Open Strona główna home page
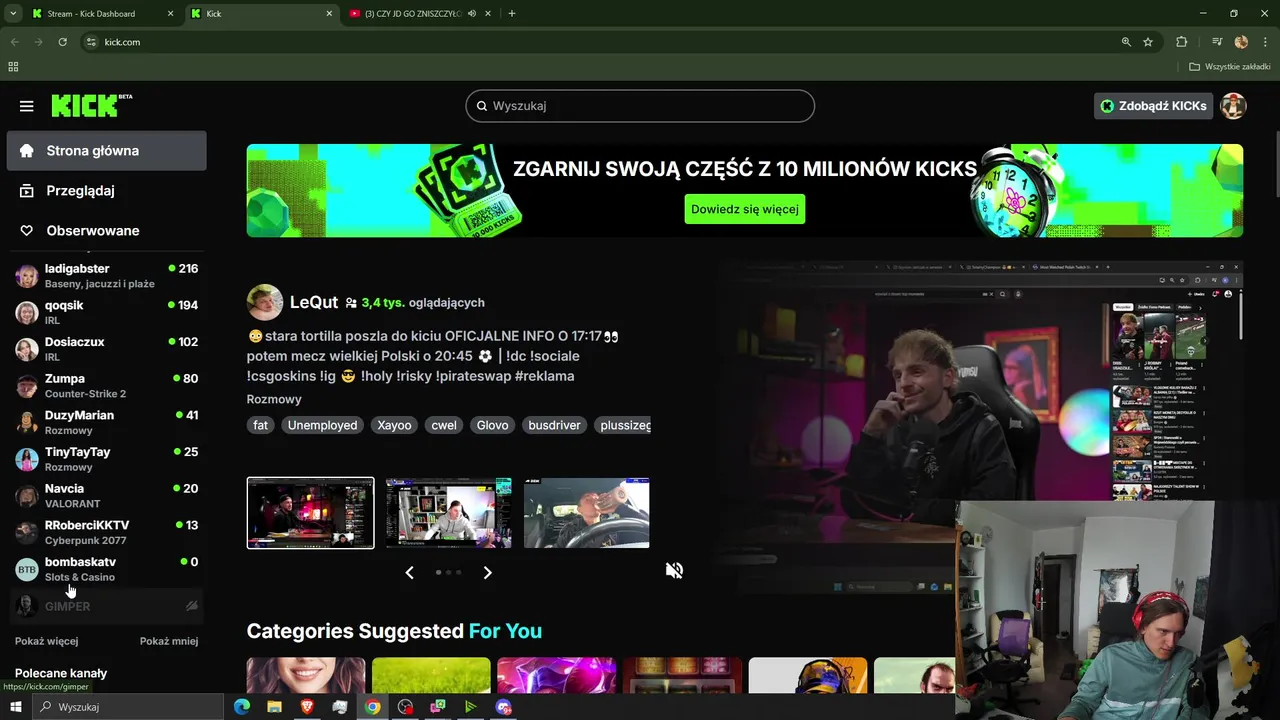 point(107,150)
